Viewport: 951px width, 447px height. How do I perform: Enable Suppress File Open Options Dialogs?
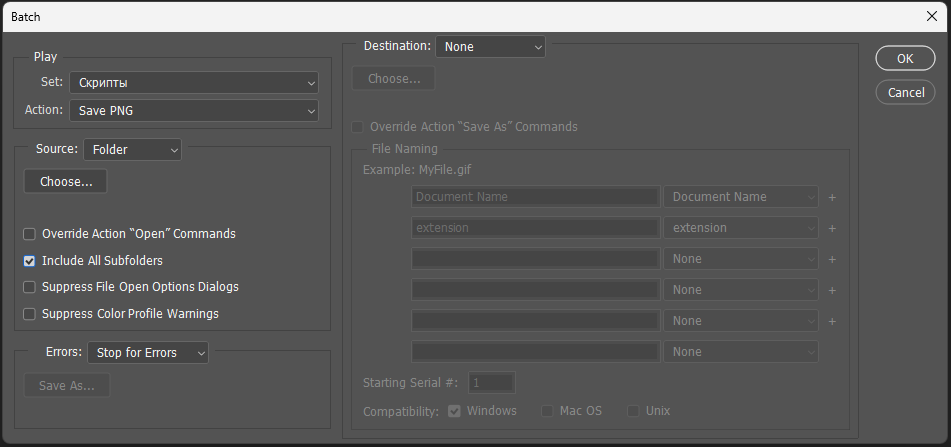[29, 287]
